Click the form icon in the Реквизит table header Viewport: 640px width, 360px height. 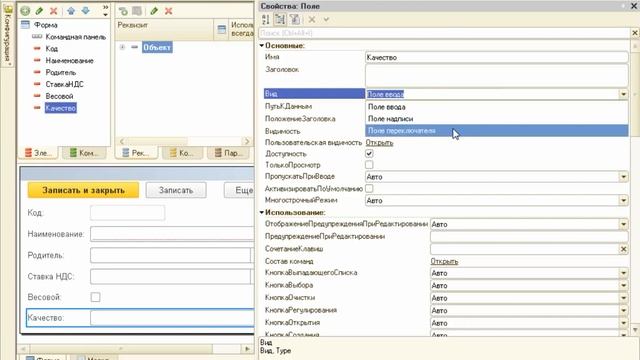(222, 29)
